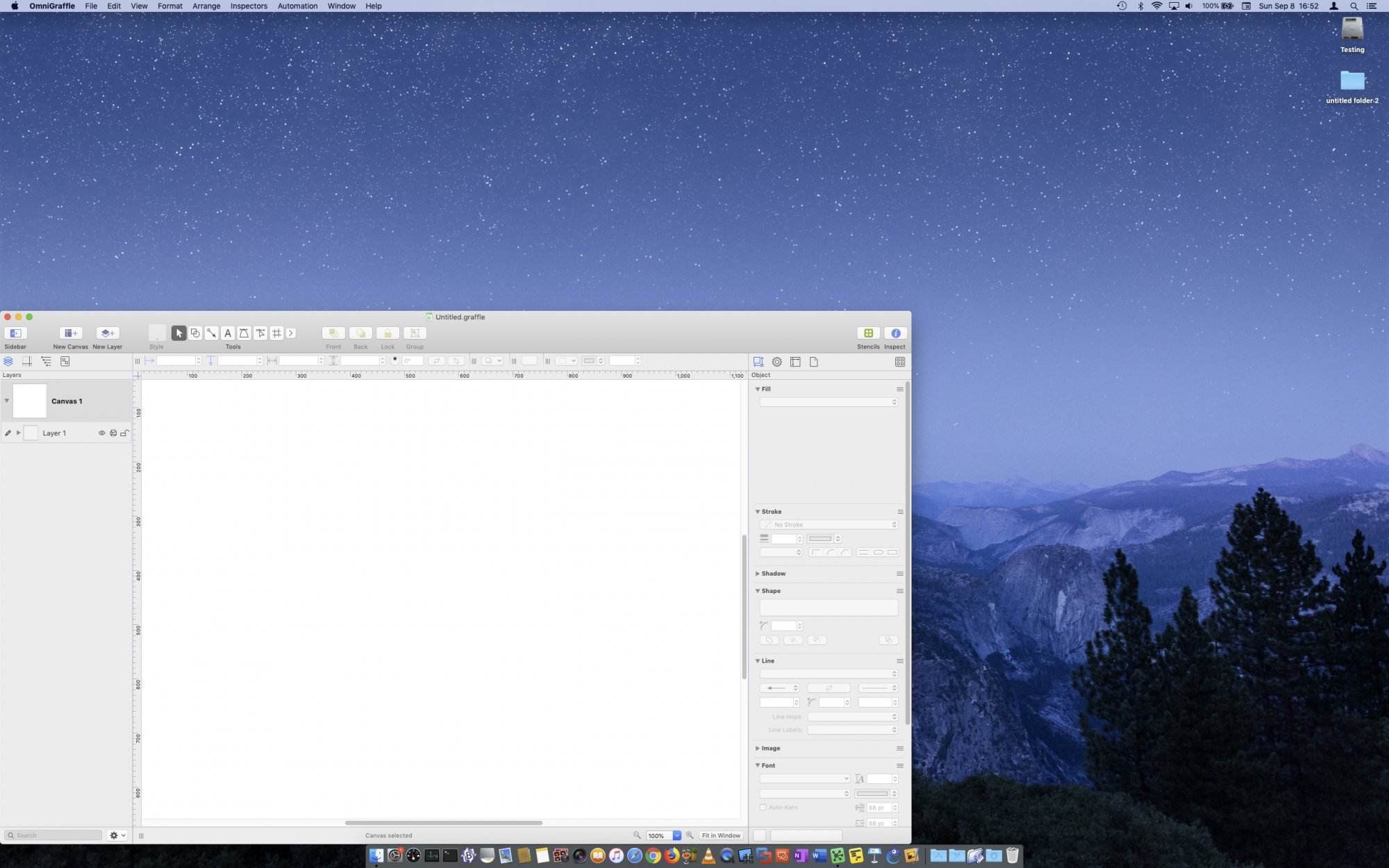The width and height of the screenshot is (1389, 868).
Task: Toggle Layer 1 print setting
Action: click(113, 433)
